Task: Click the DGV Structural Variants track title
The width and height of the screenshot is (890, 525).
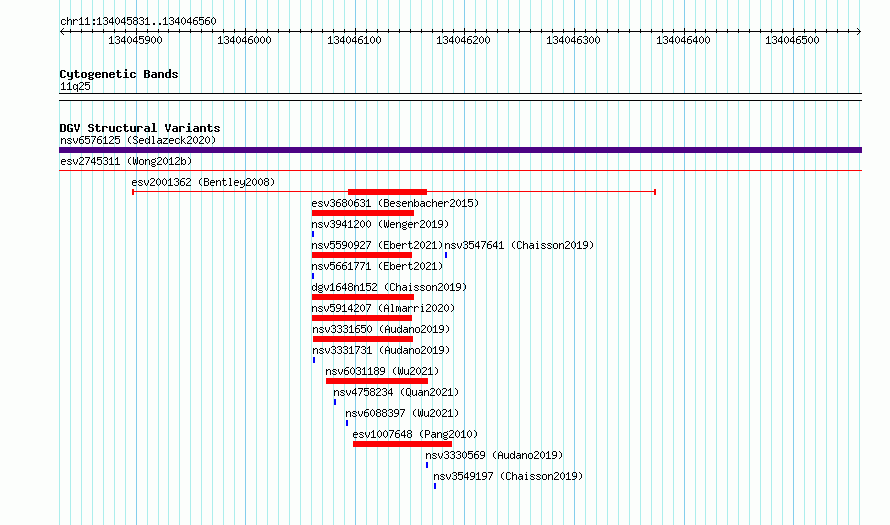Action: 140,128
